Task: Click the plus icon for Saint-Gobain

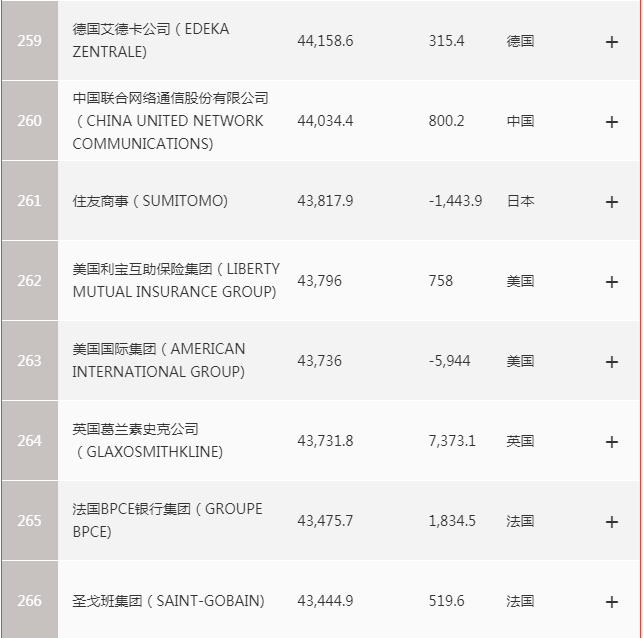Action: 612,602
